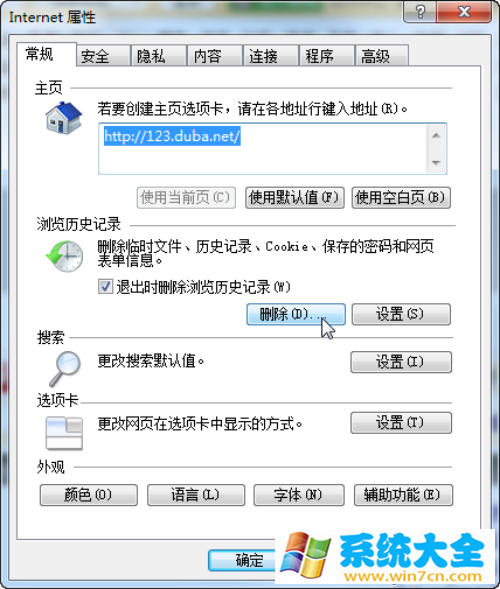Open search 设置(I) button
Screen dimensions: 500x589
(x=401, y=362)
